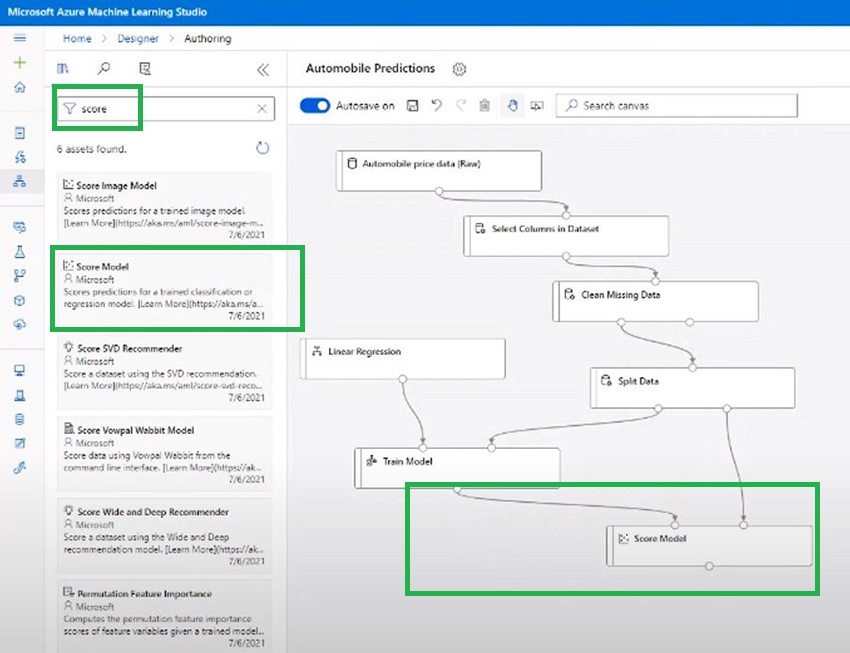Click output port of Score Model node
This screenshot has width=850, height=653.
pos(709,566)
